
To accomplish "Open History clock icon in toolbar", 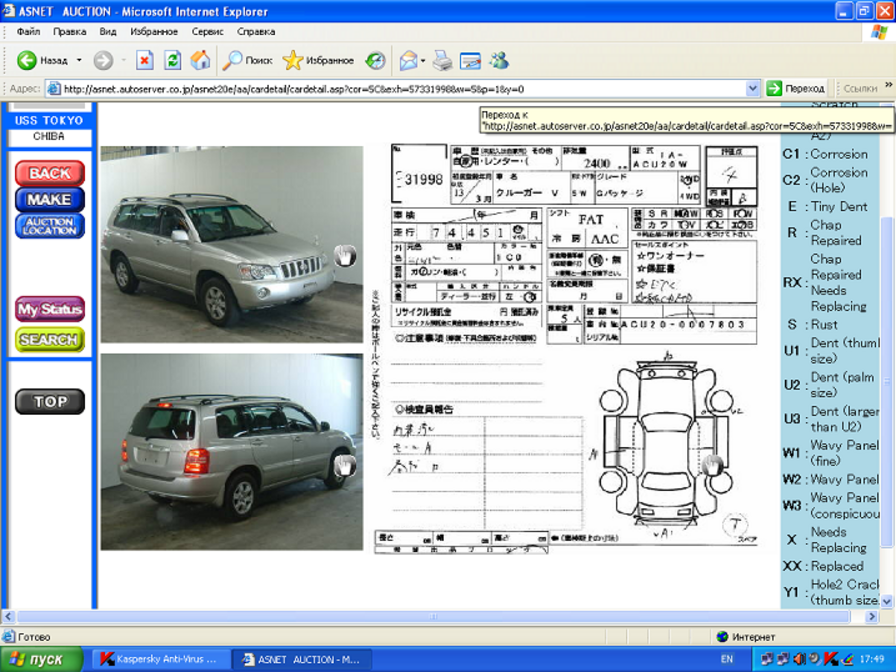I will [375, 60].
